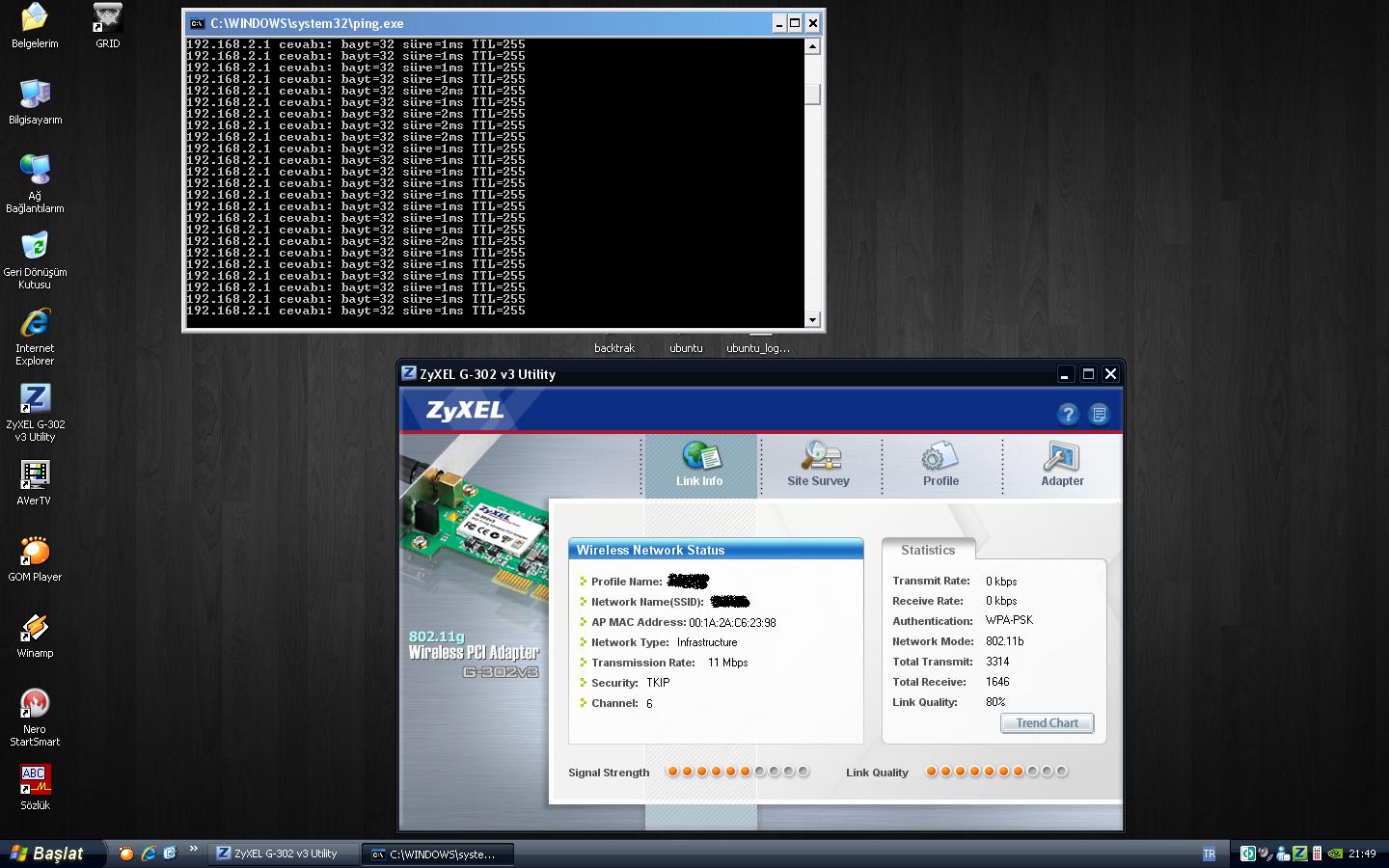
Task: Click ping.exe scrollbar down arrow
Action: click(812, 319)
